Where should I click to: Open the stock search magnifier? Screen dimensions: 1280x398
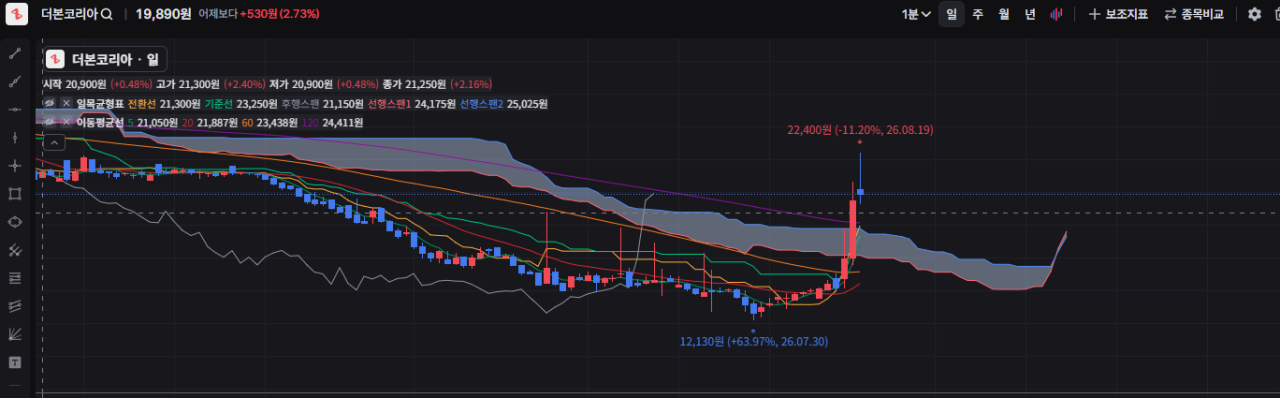point(106,14)
